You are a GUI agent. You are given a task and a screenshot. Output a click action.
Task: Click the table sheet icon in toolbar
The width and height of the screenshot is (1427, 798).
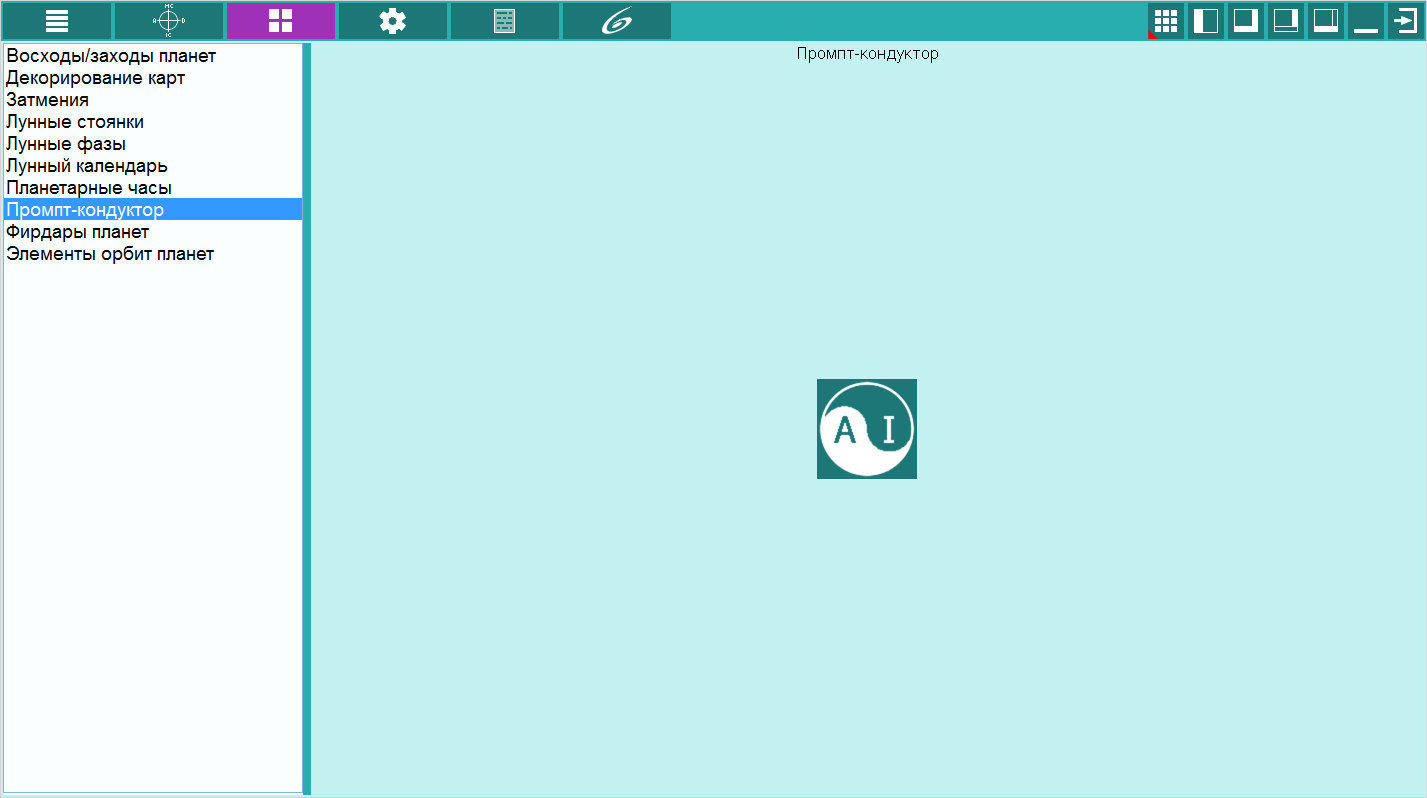click(505, 21)
